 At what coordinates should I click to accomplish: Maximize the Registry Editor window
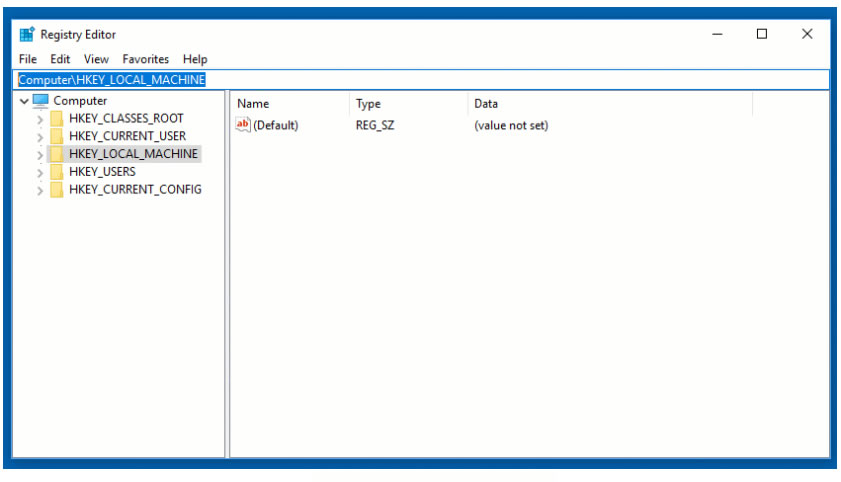pyautogui.click(x=762, y=34)
